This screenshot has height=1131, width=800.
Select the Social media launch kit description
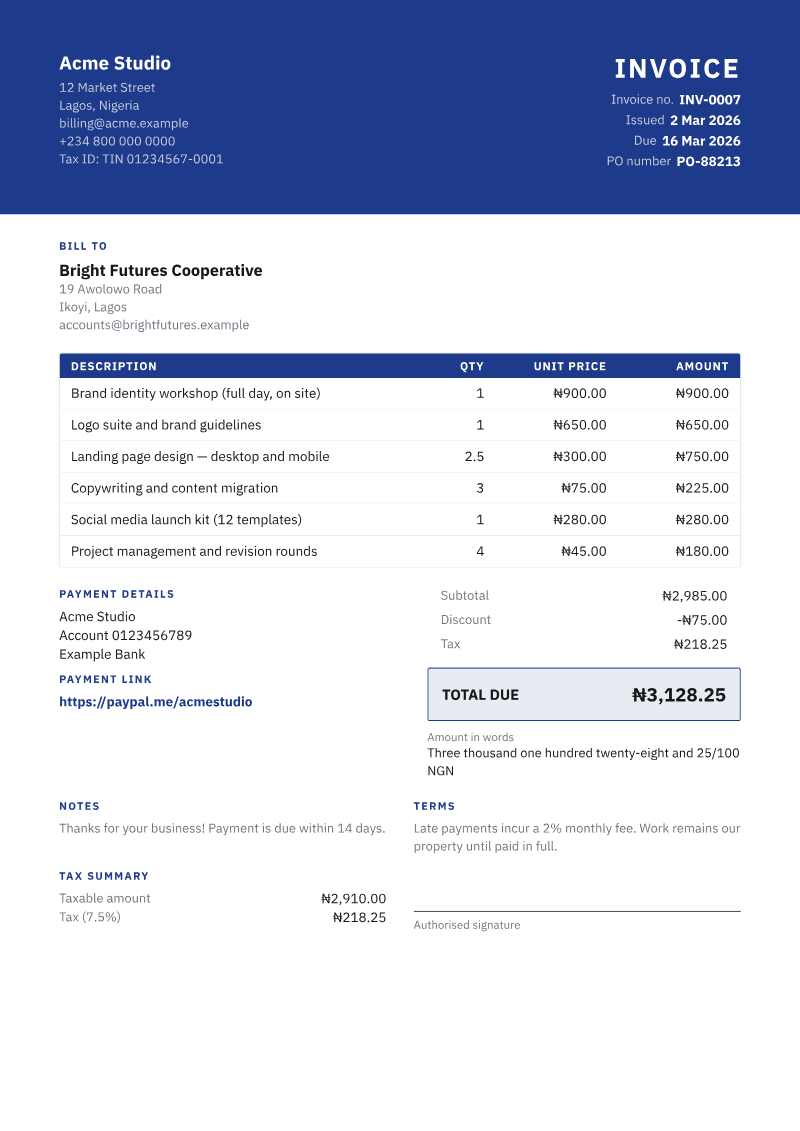coord(186,520)
